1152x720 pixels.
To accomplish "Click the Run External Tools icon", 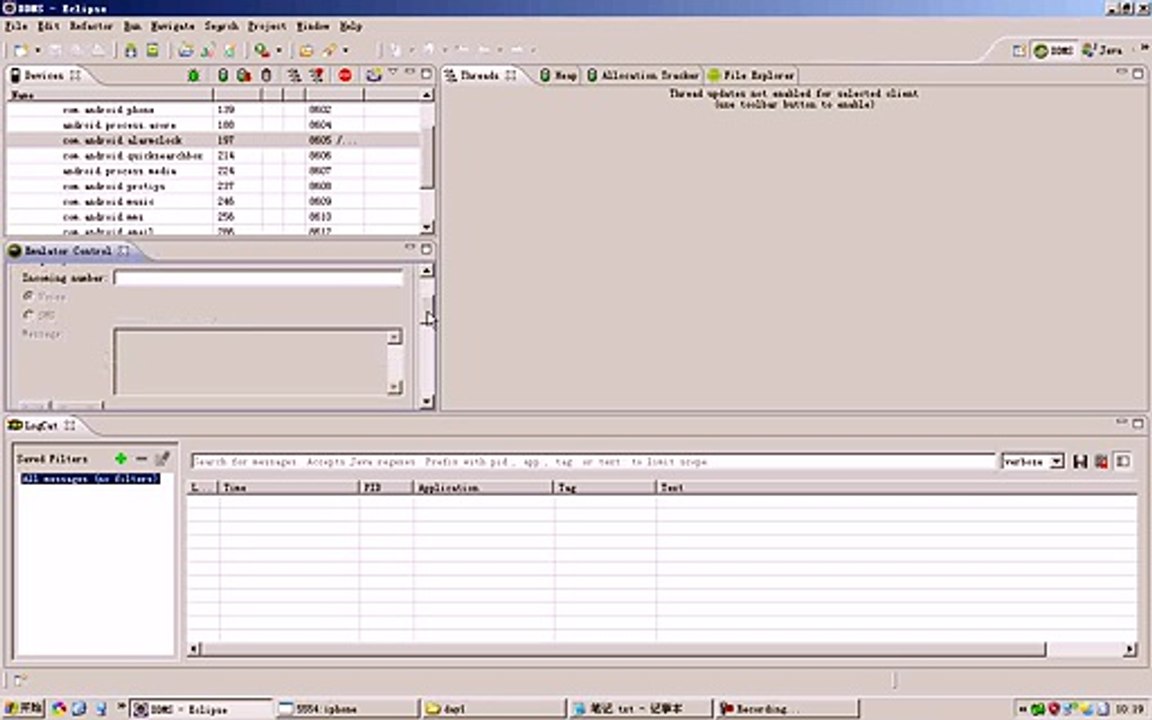I will pyautogui.click(x=262, y=51).
